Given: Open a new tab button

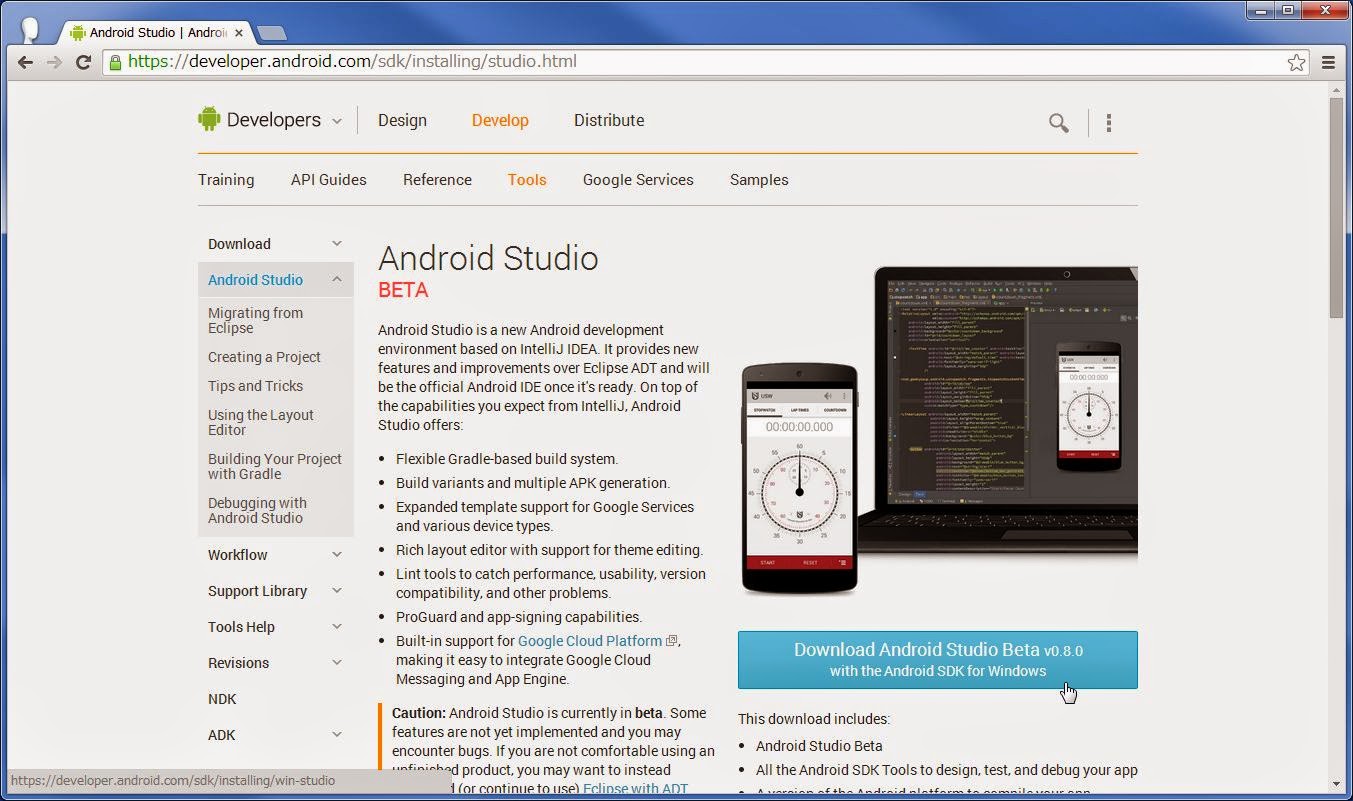Looking at the screenshot, I should coord(271,33).
